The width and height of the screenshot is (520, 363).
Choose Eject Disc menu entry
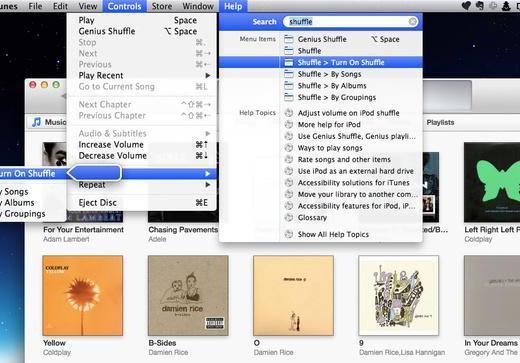click(142, 203)
